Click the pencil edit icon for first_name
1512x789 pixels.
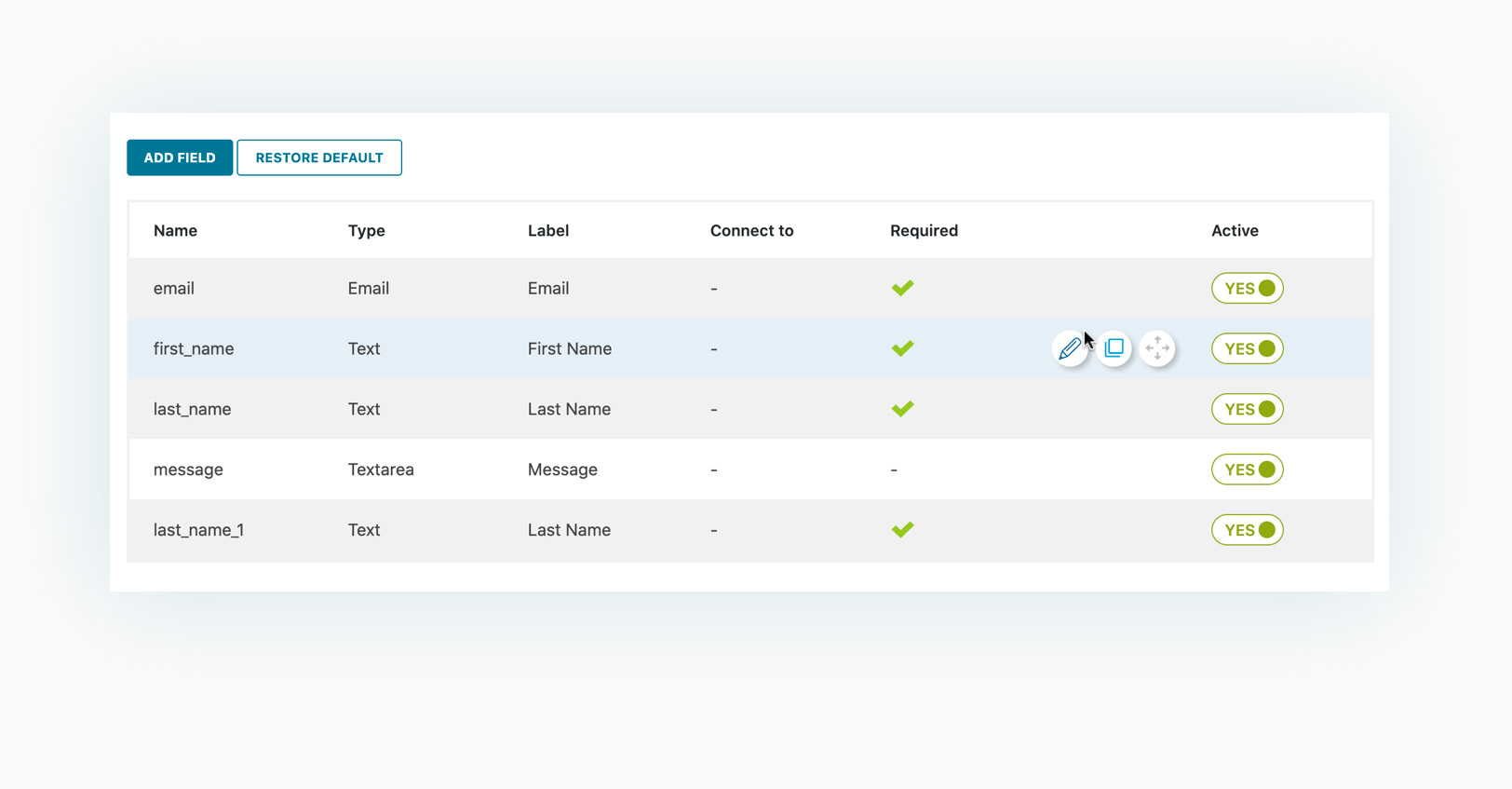pos(1070,348)
